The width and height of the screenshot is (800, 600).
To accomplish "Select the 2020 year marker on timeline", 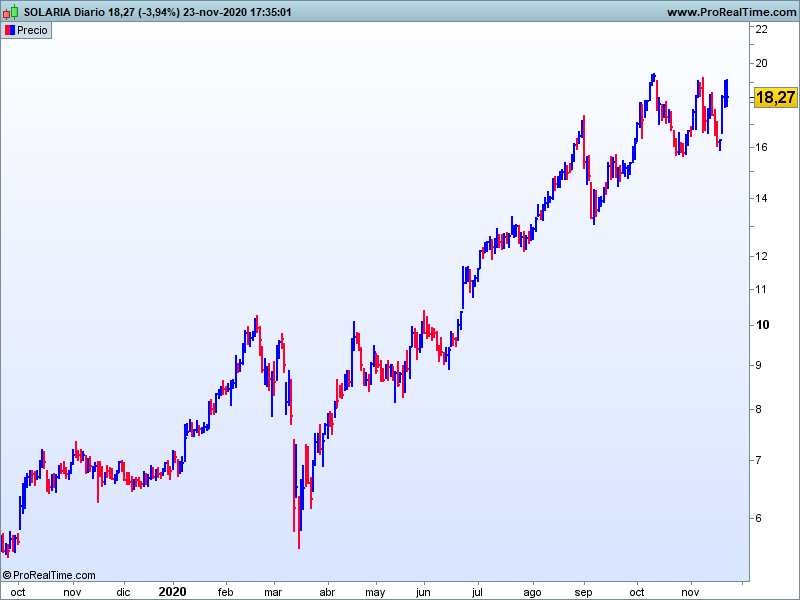I will 172,592.
